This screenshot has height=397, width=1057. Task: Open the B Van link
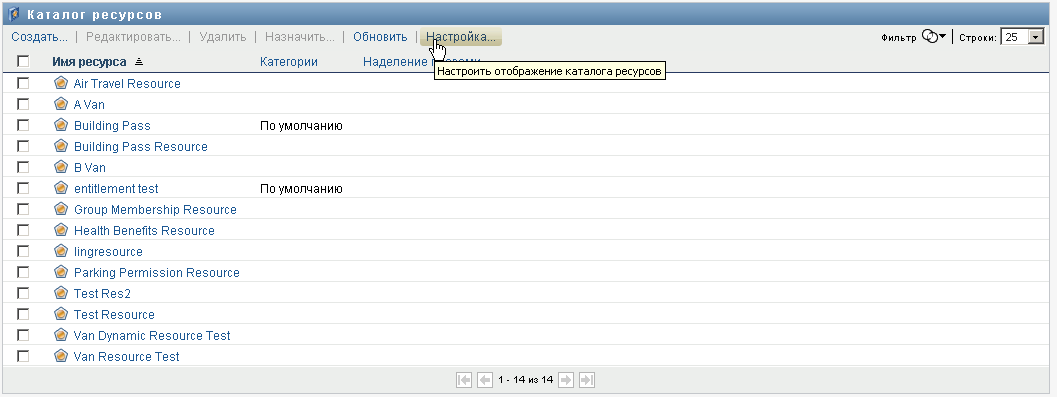click(x=90, y=167)
